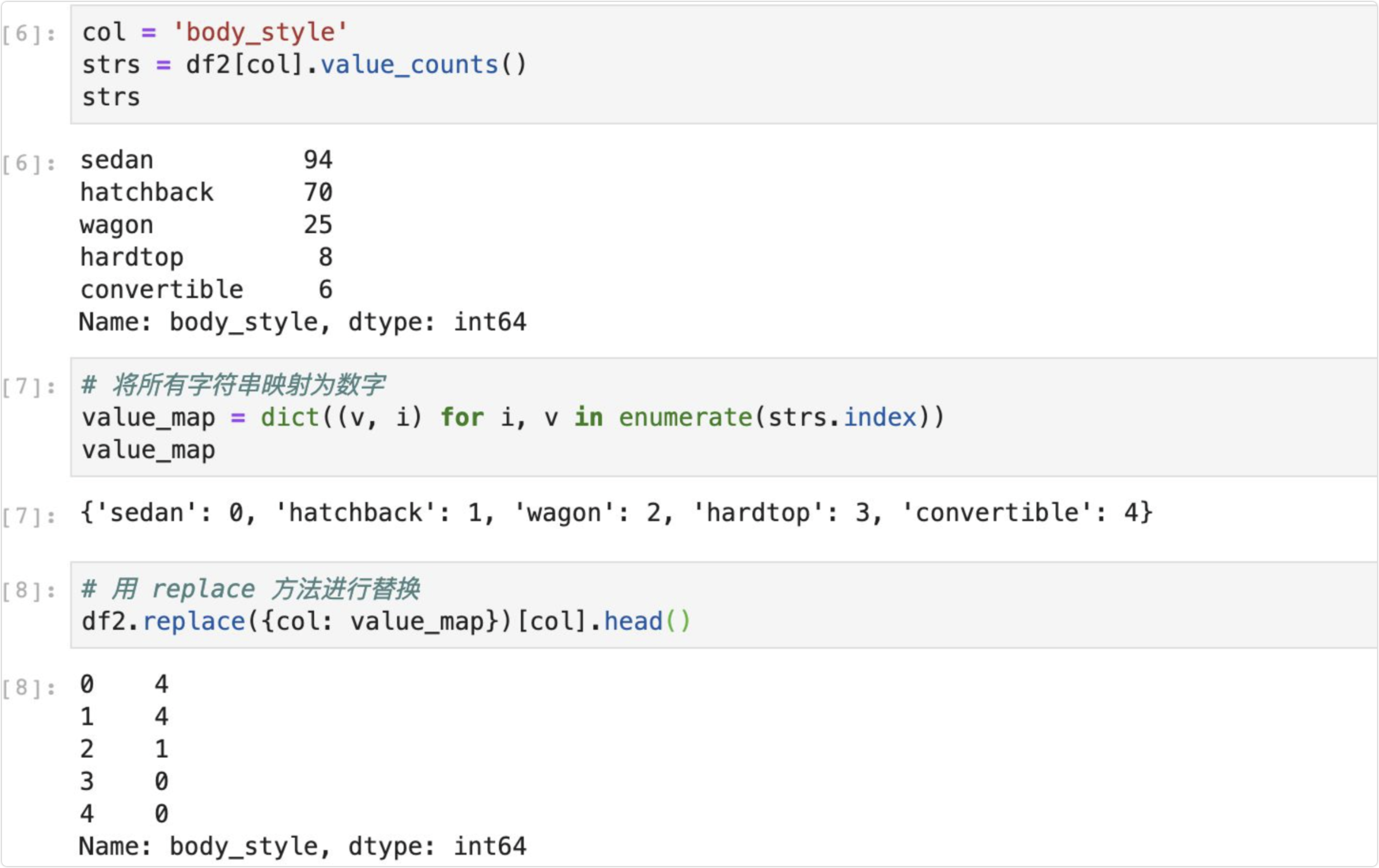Click output 8 row with index 2
Viewport: 1379px width, 868px height.
click(124, 749)
